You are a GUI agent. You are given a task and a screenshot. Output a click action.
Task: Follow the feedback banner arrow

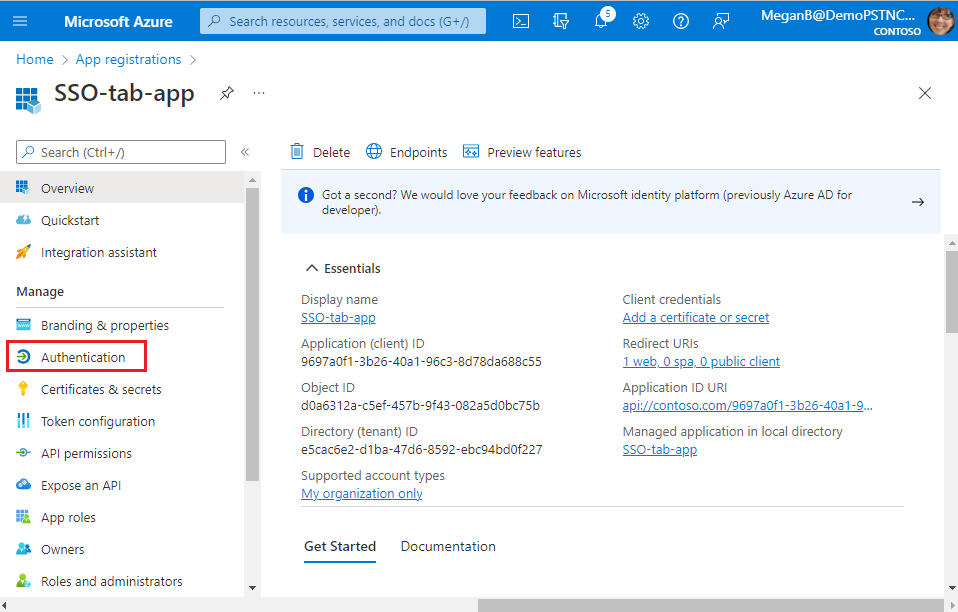(918, 202)
